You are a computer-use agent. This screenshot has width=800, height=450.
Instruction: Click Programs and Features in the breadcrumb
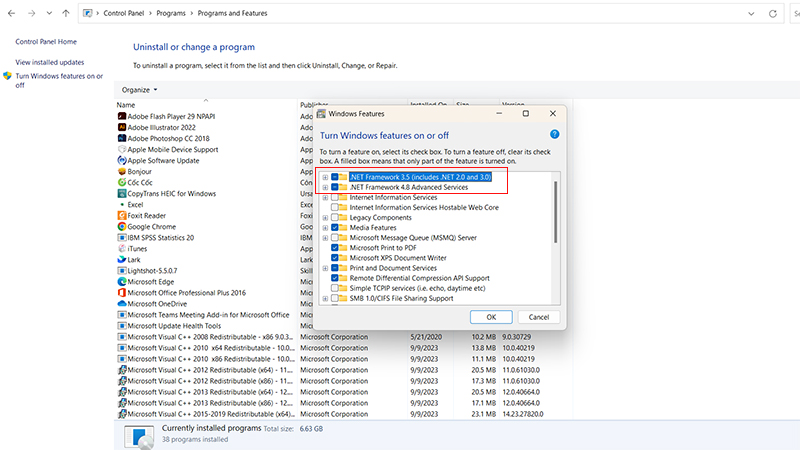point(232,13)
